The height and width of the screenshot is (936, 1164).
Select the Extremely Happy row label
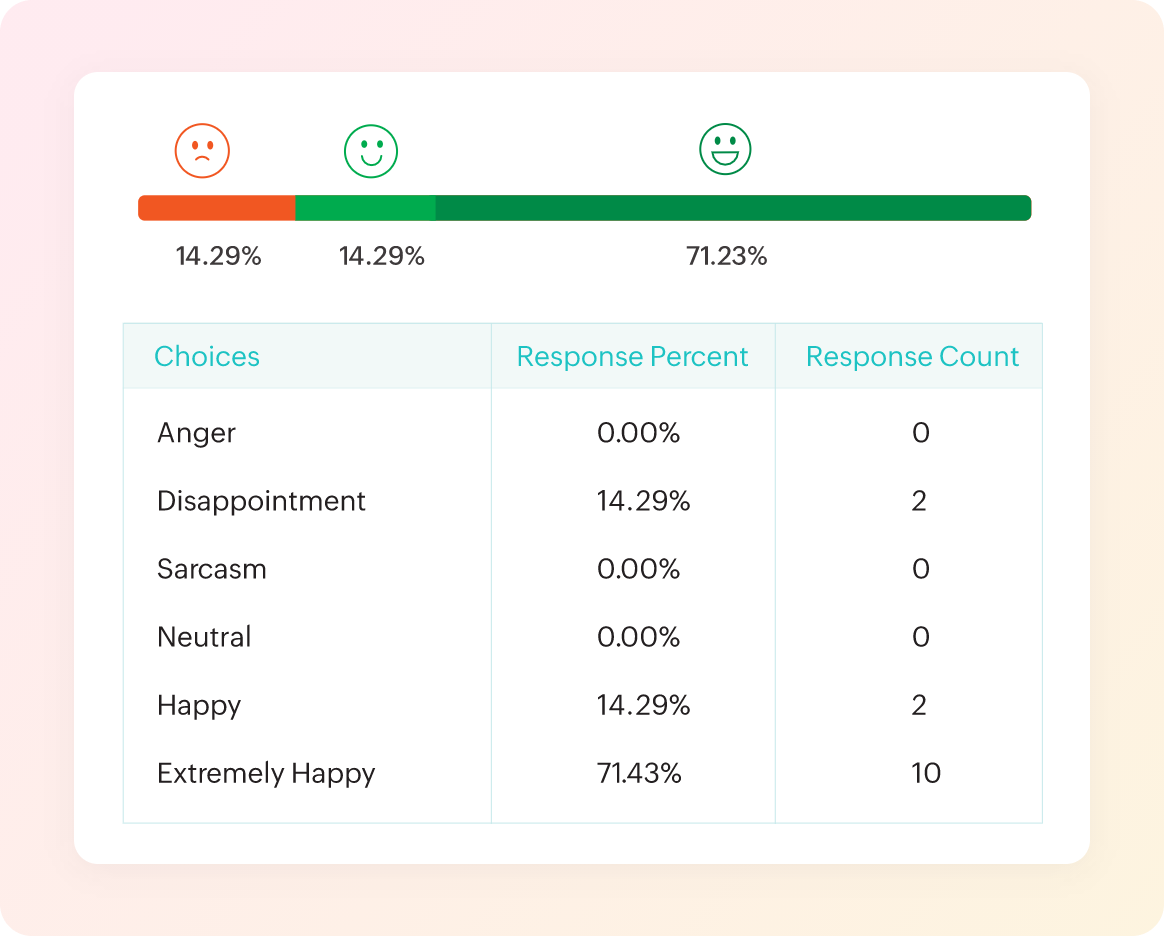(x=266, y=773)
